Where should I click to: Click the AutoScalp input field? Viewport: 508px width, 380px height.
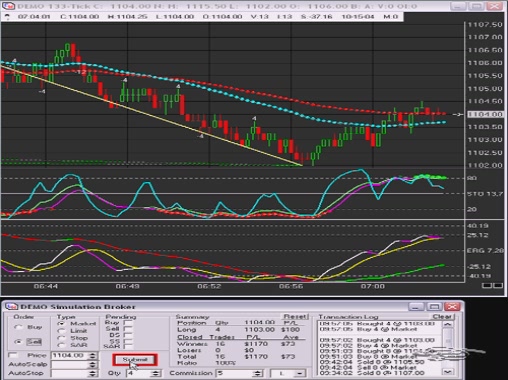[x=70, y=364]
